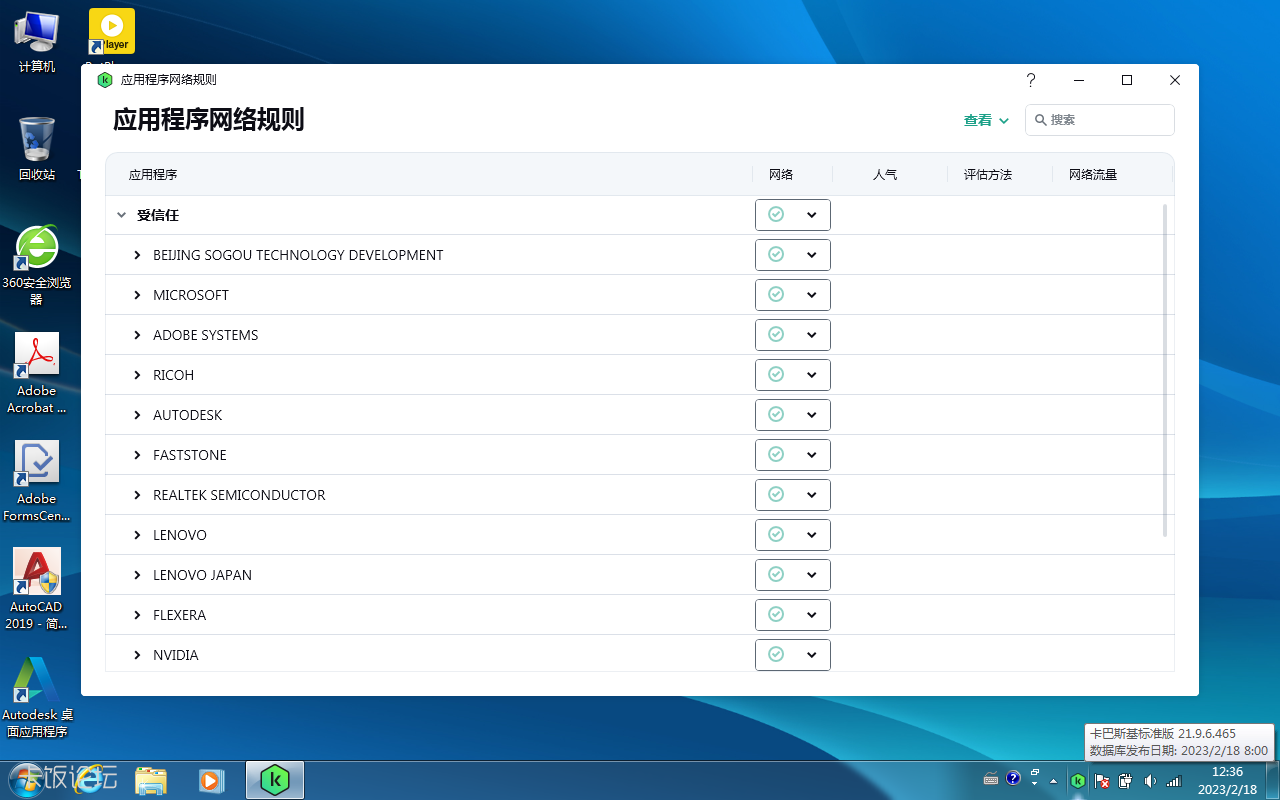Open network rule dropdown for LENOVO JAPAN

tap(793, 575)
